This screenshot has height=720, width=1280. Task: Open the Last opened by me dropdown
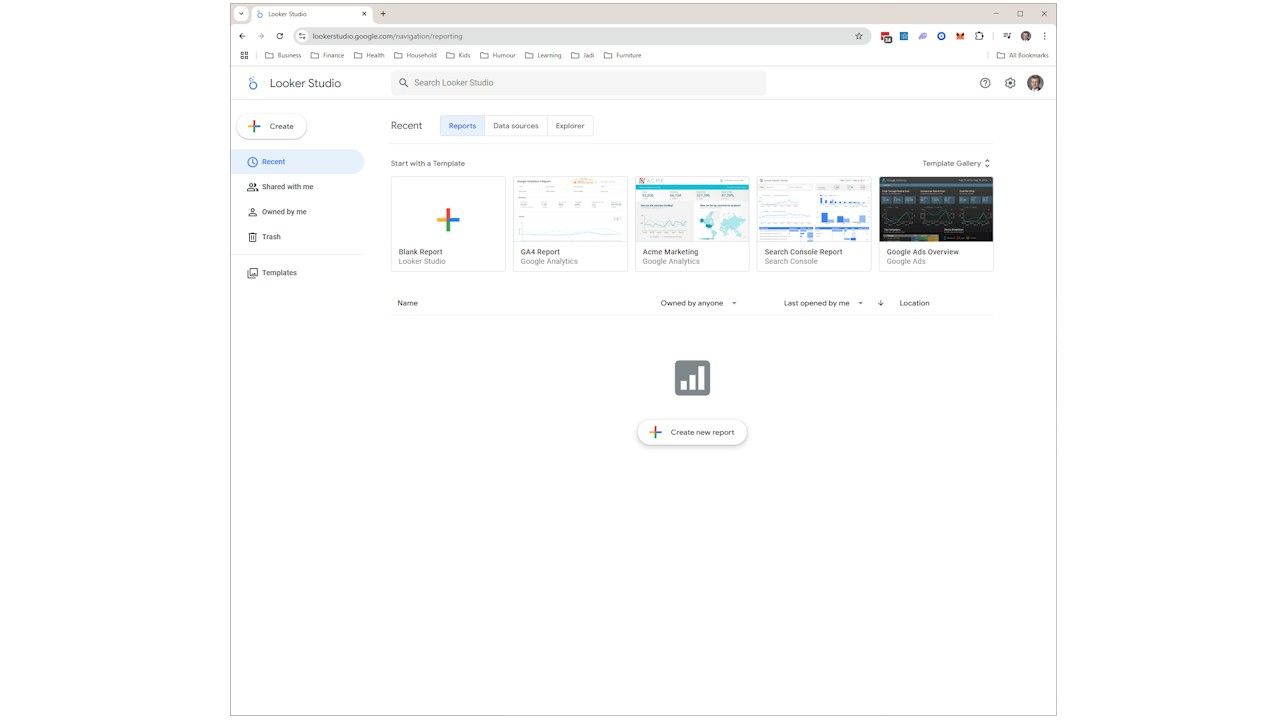(x=823, y=303)
